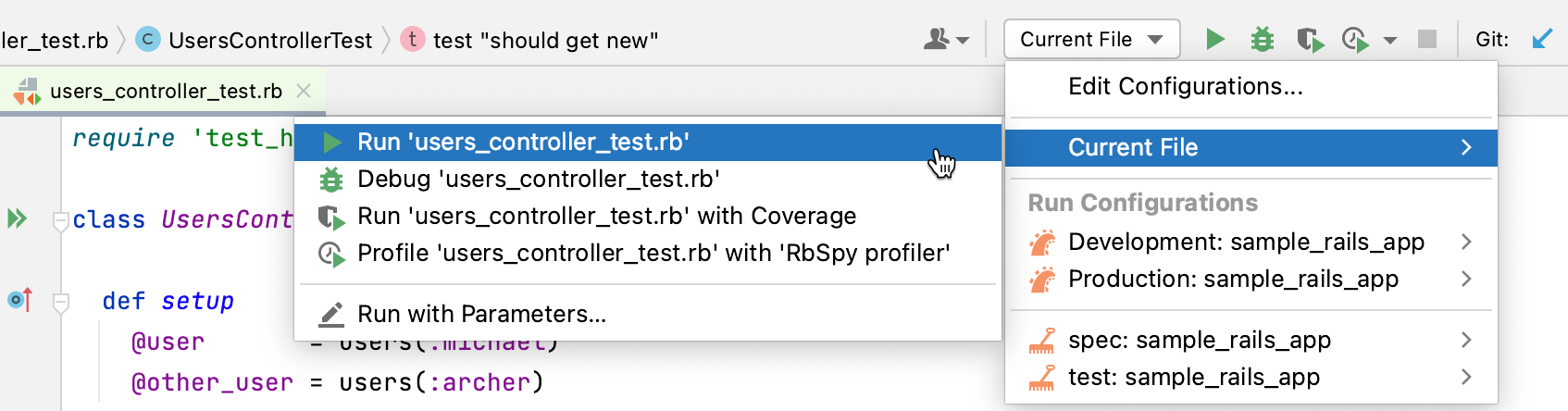The width and height of the screenshot is (1568, 411).
Task: Click the run tests gutter icon
Action: (x=17, y=218)
